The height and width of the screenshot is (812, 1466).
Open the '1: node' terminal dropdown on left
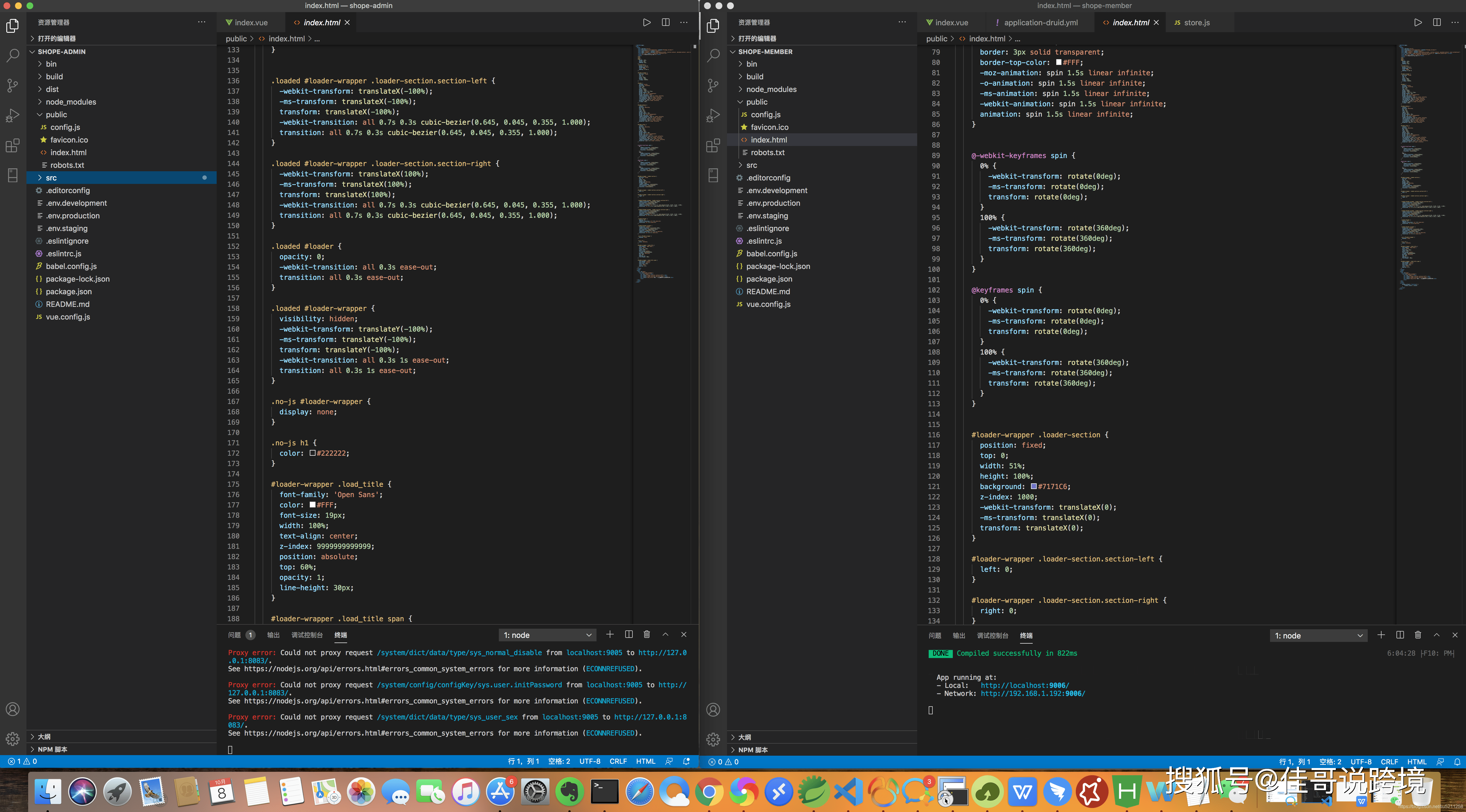point(547,635)
